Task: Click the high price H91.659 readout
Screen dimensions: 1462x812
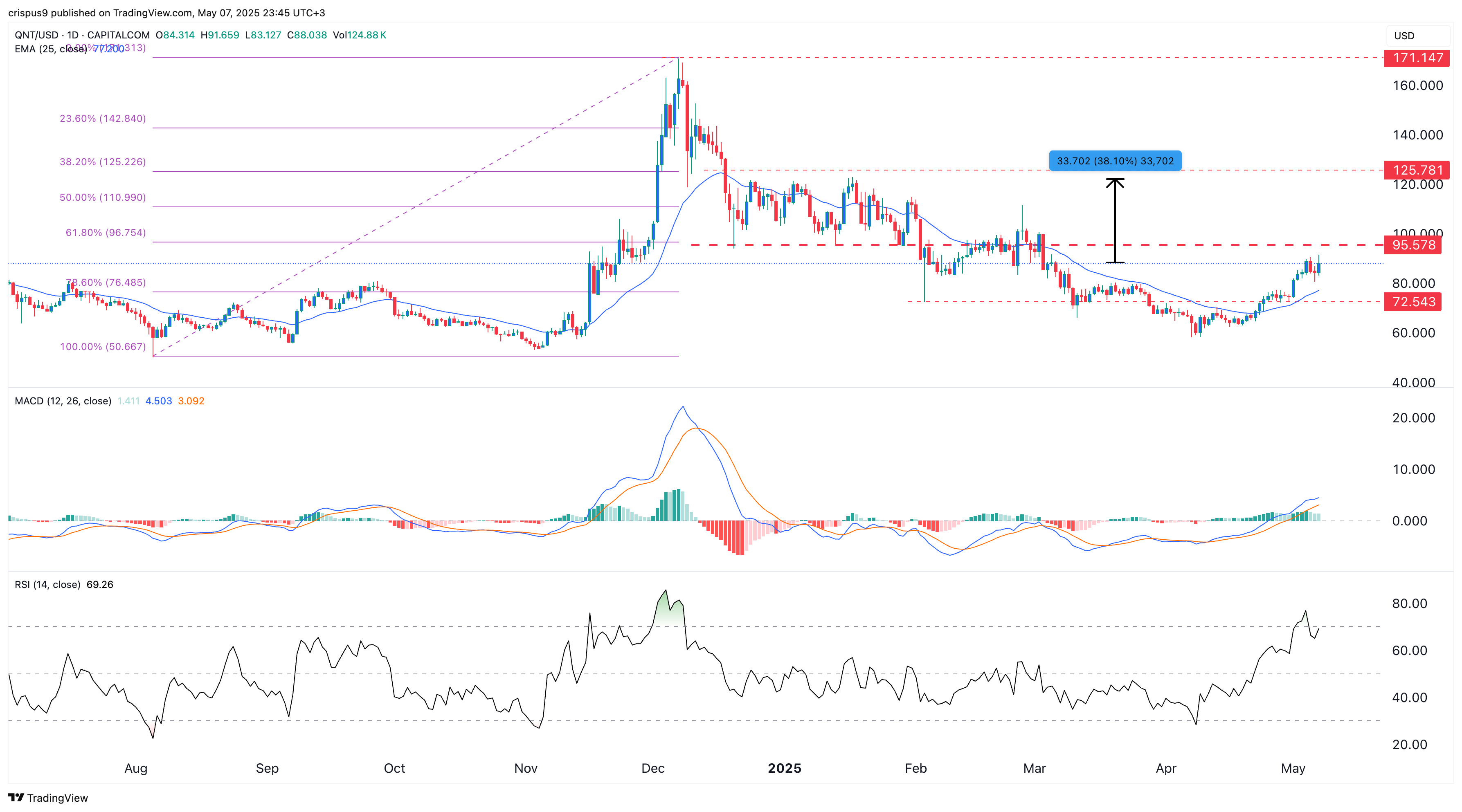Action: coord(220,35)
